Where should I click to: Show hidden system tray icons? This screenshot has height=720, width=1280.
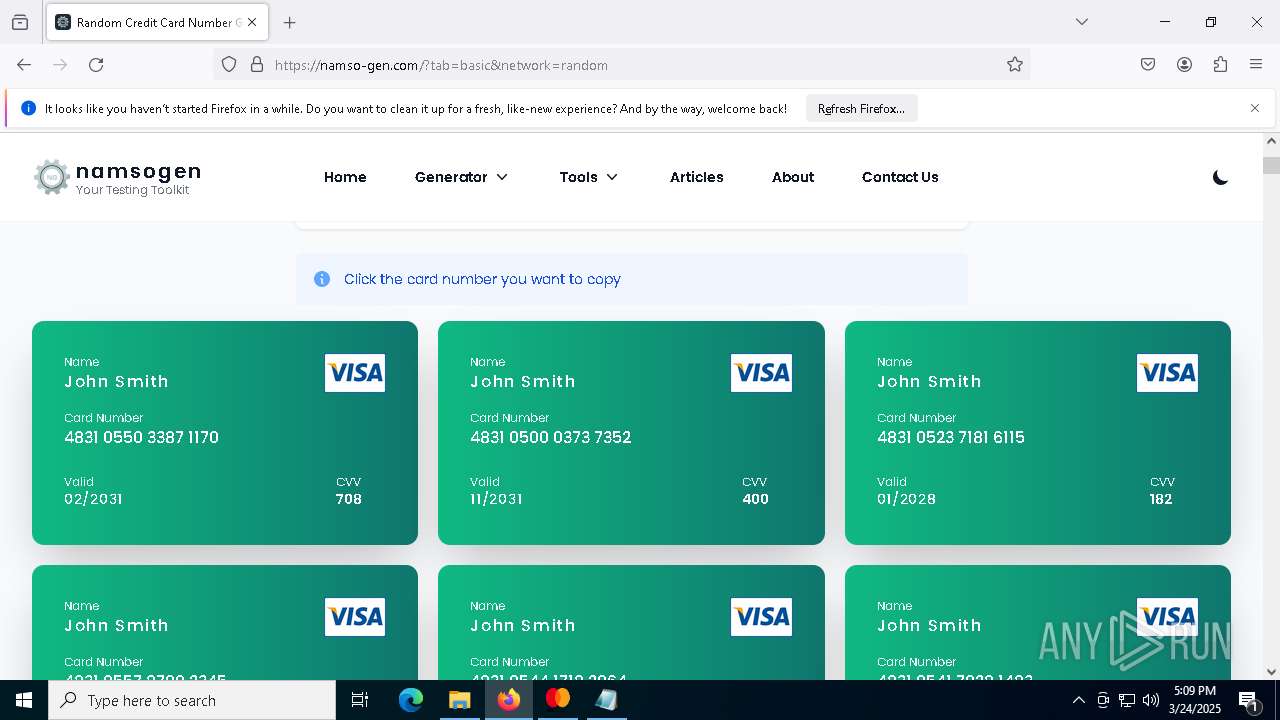[1078, 700]
